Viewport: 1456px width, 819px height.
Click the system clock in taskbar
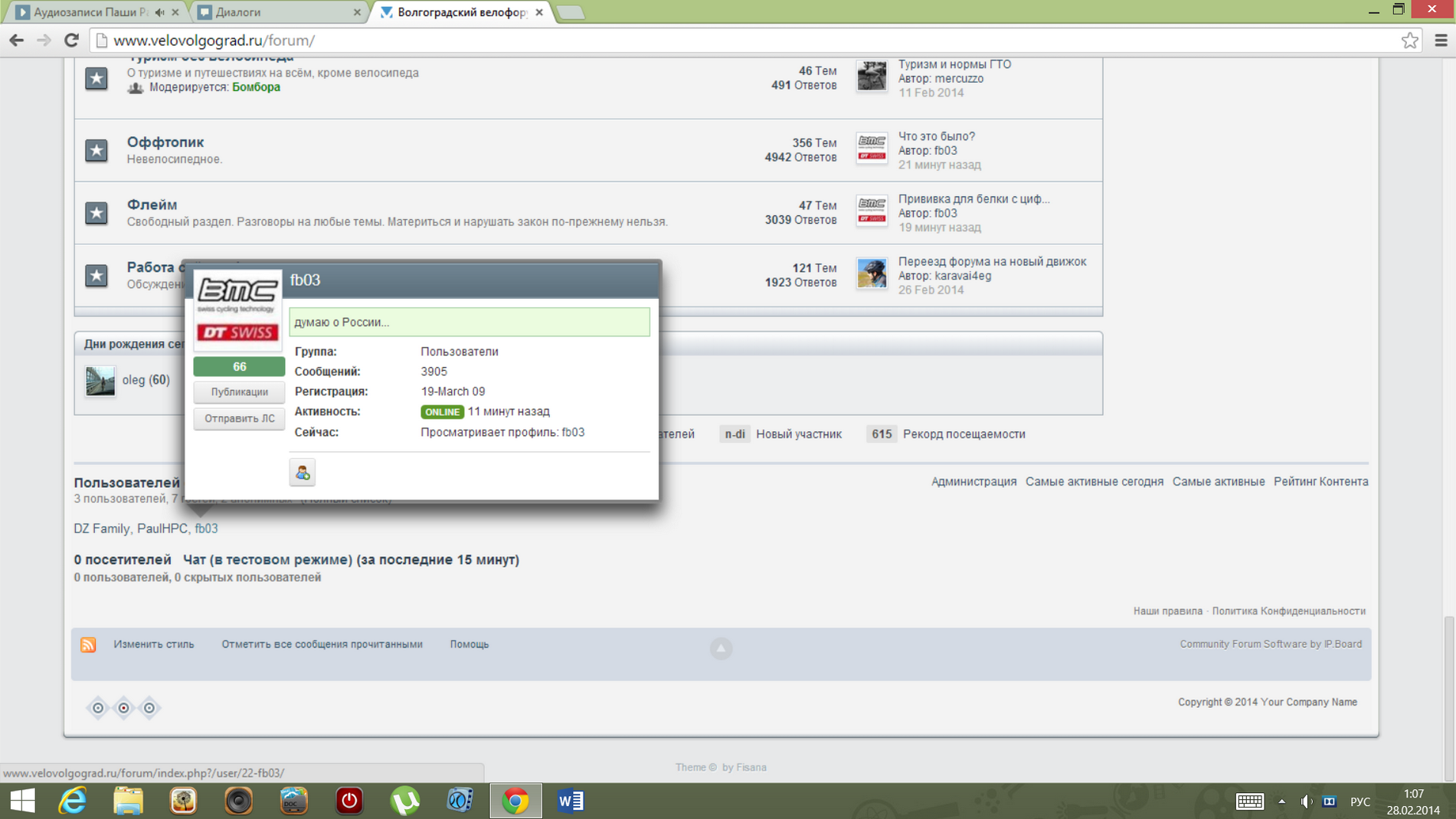click(x=1413, y=801)
